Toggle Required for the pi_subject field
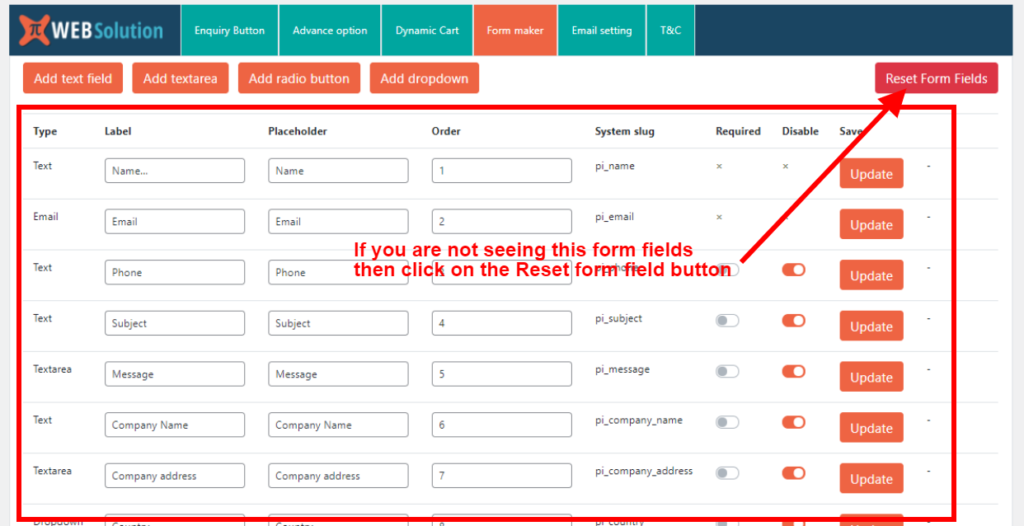Image resolution: width=1024 pixels, height=526 pixels. (x=727, y=321)
